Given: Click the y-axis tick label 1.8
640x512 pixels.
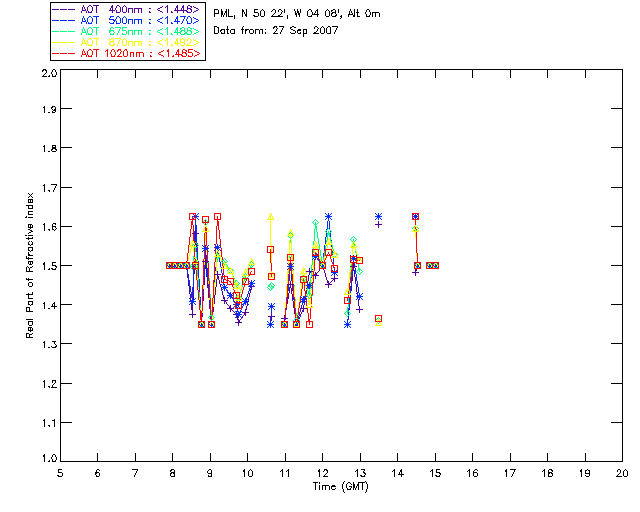Looking at the screenshot, I should [x=49, y=148].
